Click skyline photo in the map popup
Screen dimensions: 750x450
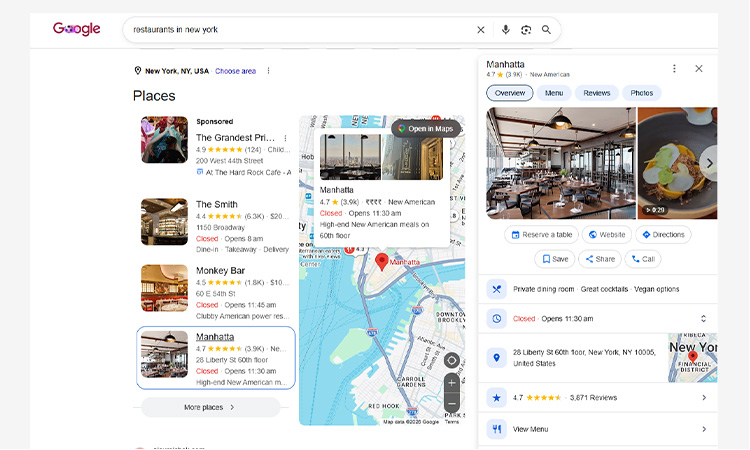click(x=350, y=157)
